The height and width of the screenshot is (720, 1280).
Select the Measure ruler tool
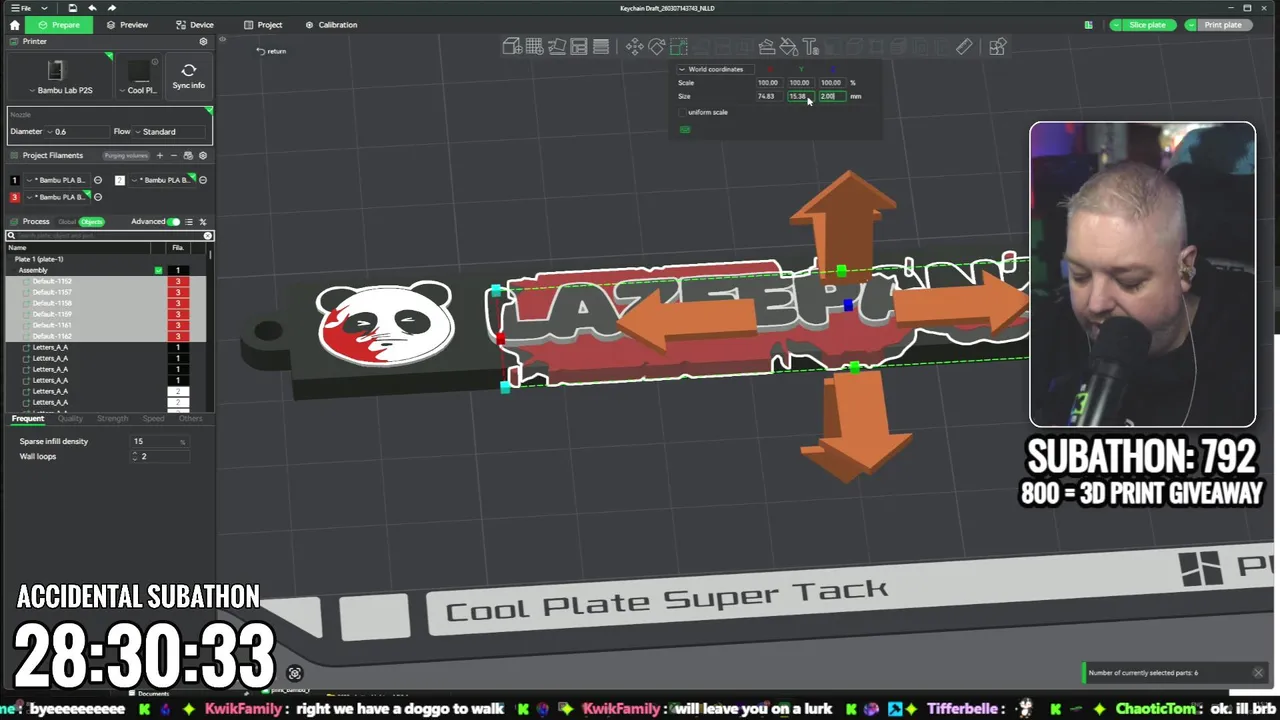point(964,47)
